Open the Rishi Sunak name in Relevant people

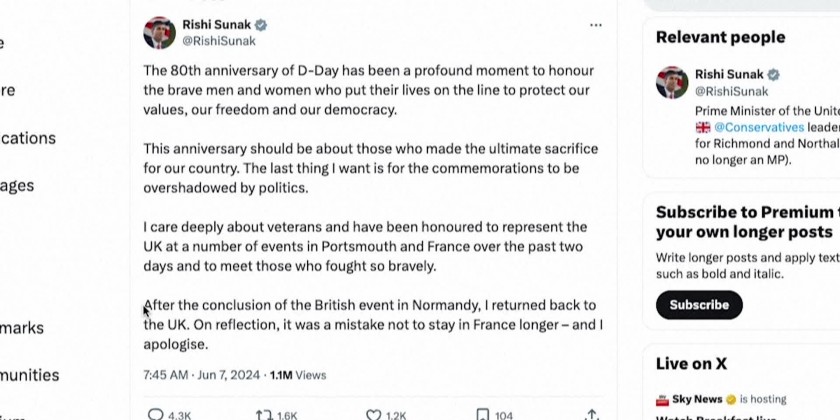[729, 75]
